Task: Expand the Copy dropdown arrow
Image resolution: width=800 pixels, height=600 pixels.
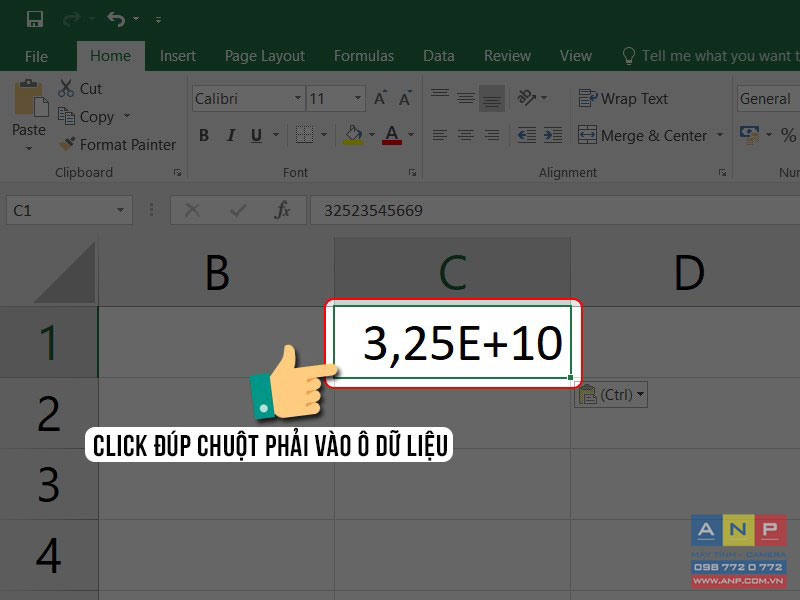Action: pos(127,116)
